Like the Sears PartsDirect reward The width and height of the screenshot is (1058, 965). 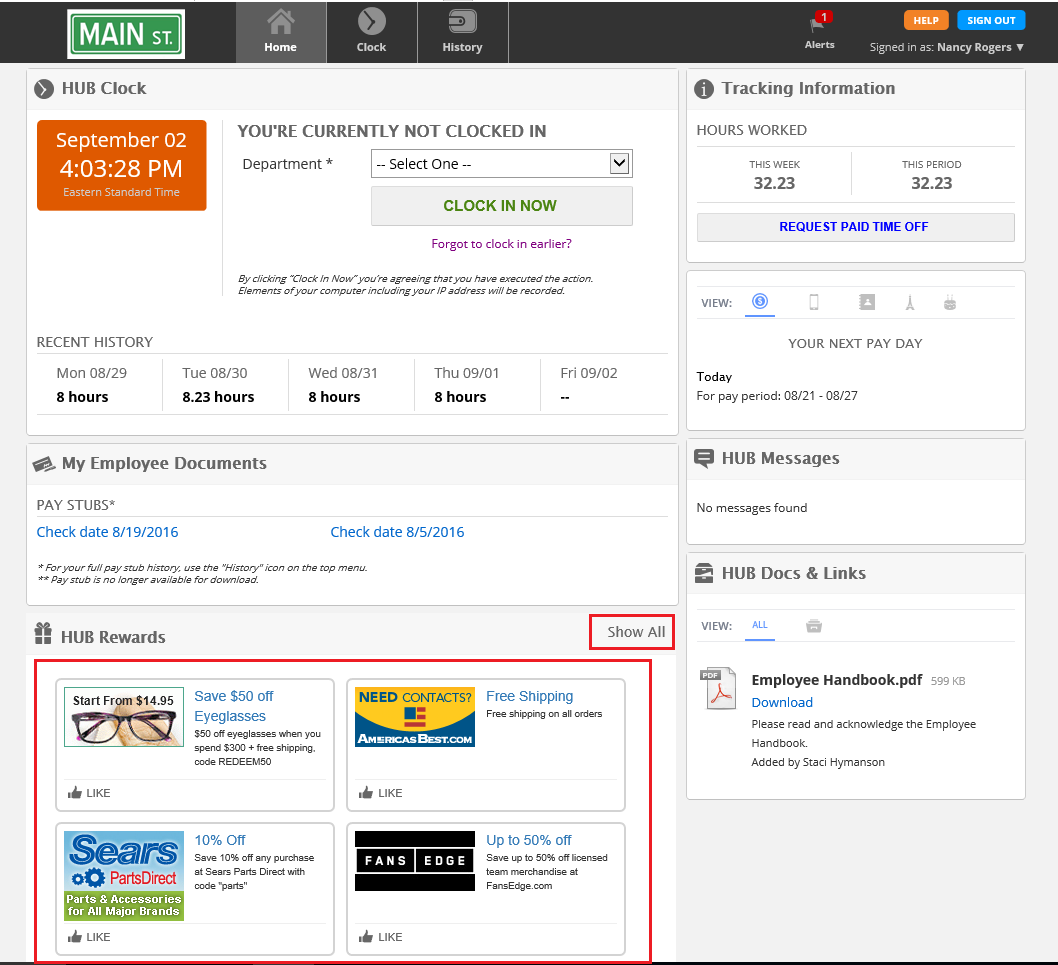click(x=89, y=937)
